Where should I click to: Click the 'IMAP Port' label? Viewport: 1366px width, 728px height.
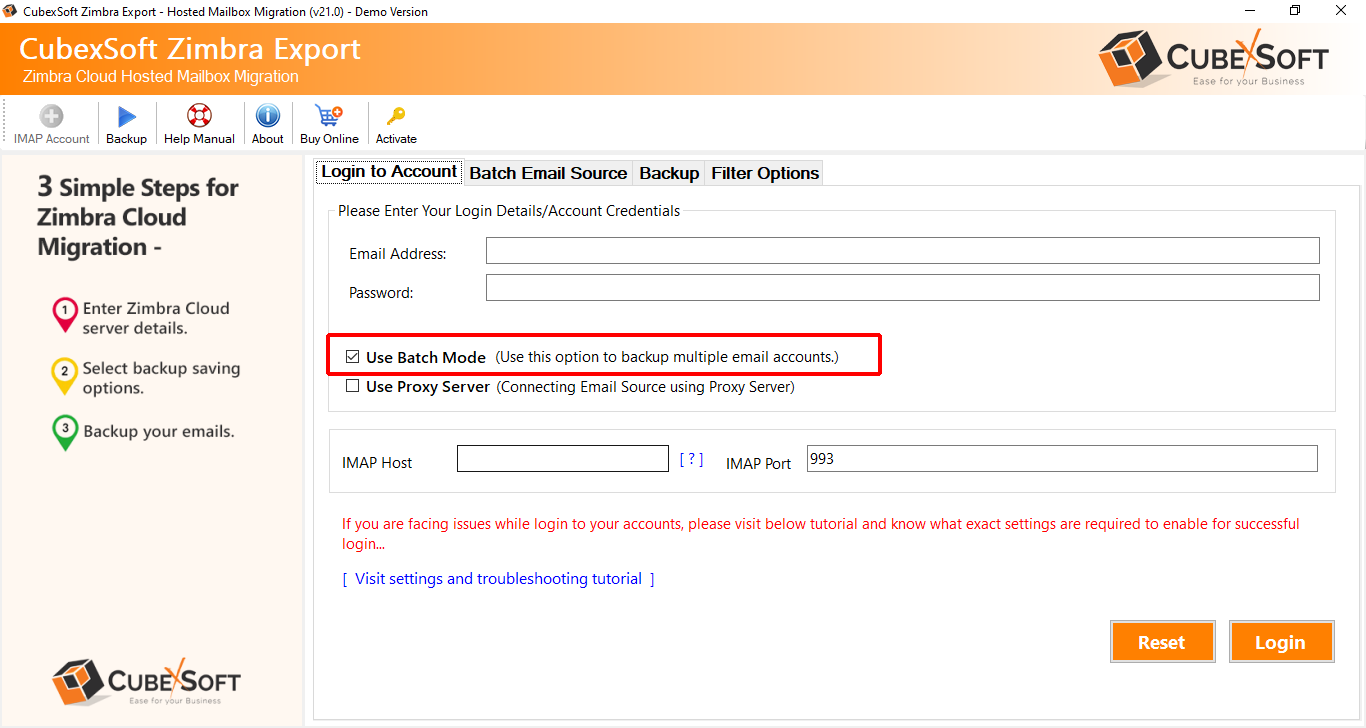[x=759, y=463]
